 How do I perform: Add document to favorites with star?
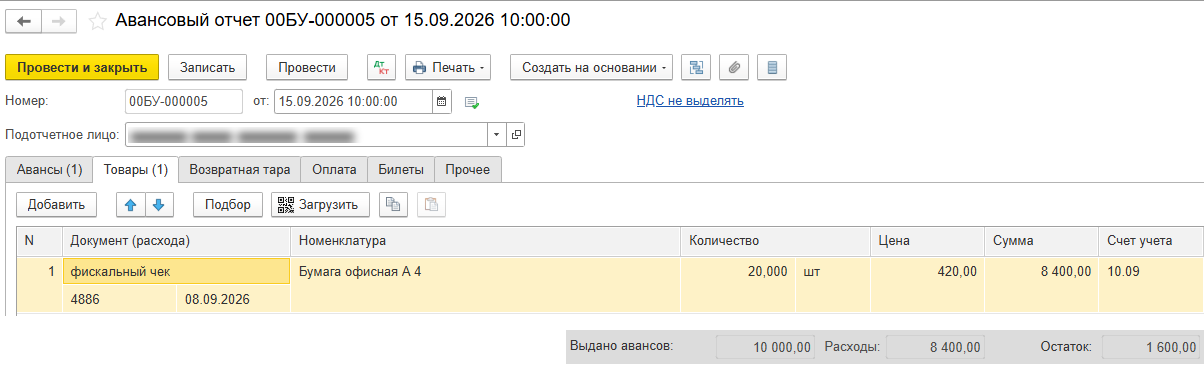(x=97, y=20)
